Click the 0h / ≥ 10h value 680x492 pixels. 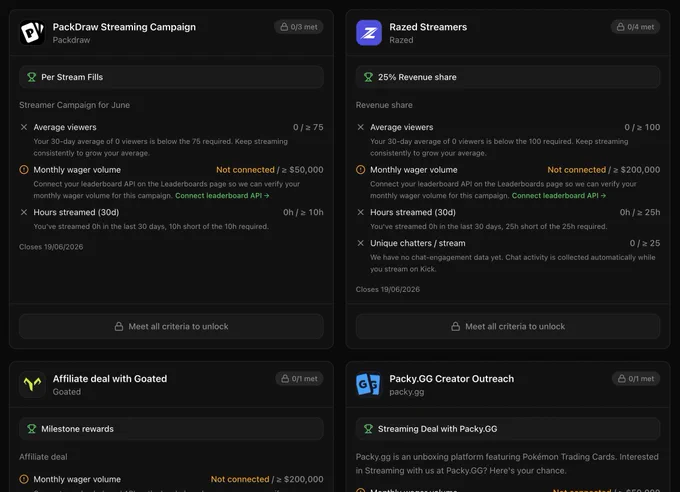pos(303,212)
